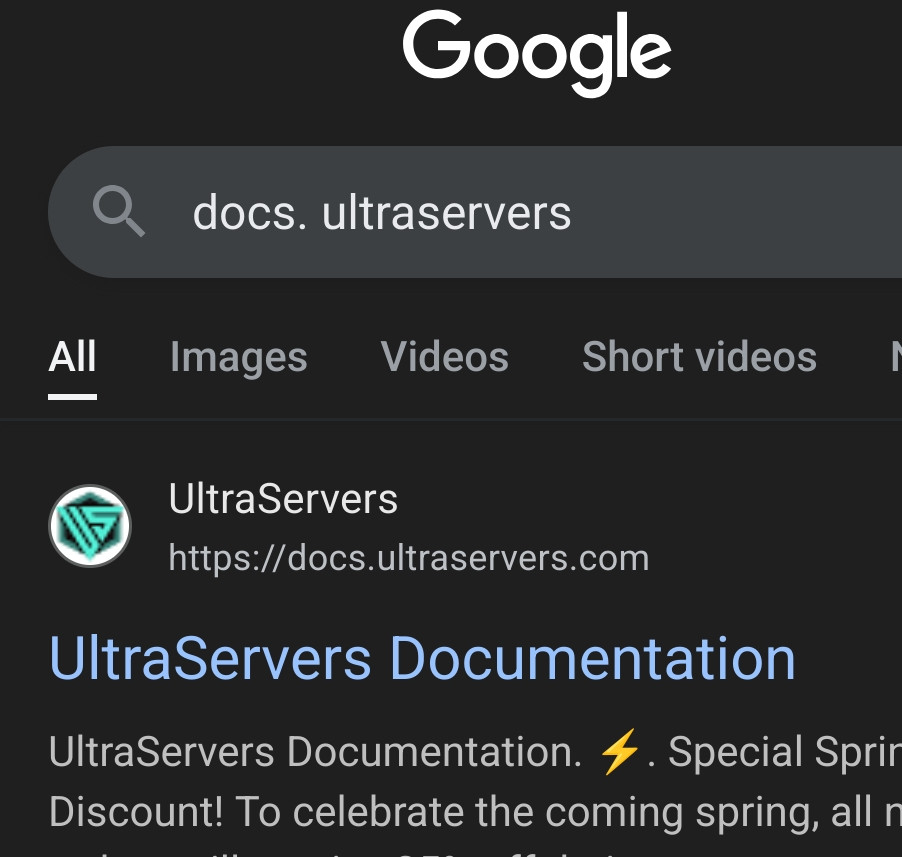Click the word docs. in search query
This screenshot has width=902, height=857.
[250, 213]
